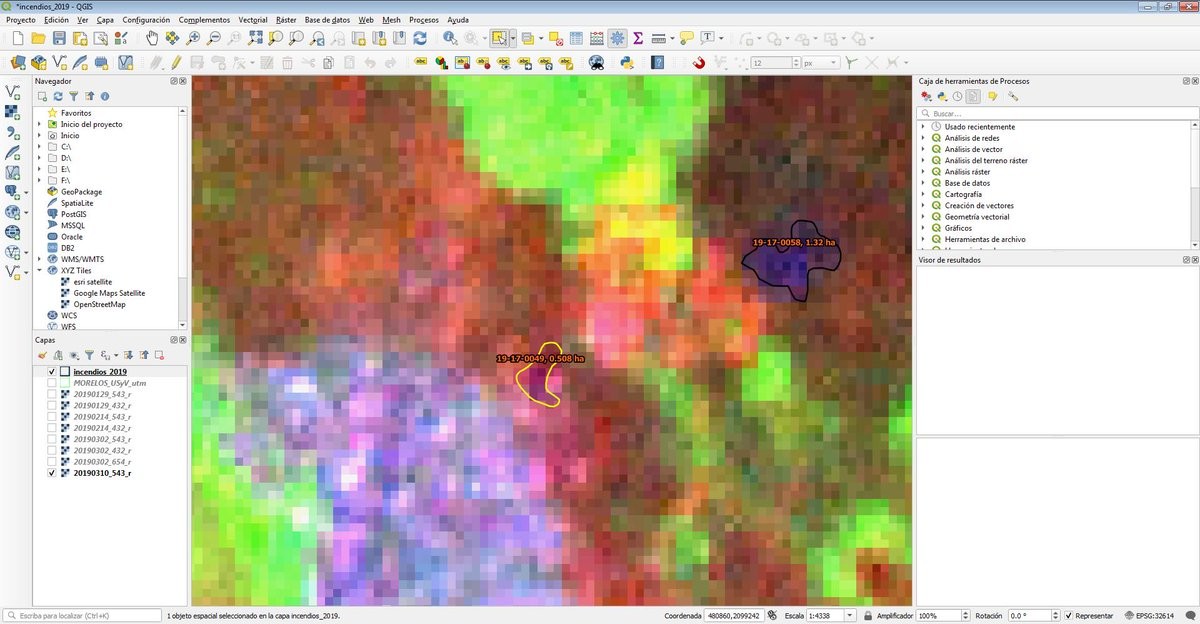Screen dimensions: 1200x624
Task: Select the Identify Features tool
Action: pos(450,38)
